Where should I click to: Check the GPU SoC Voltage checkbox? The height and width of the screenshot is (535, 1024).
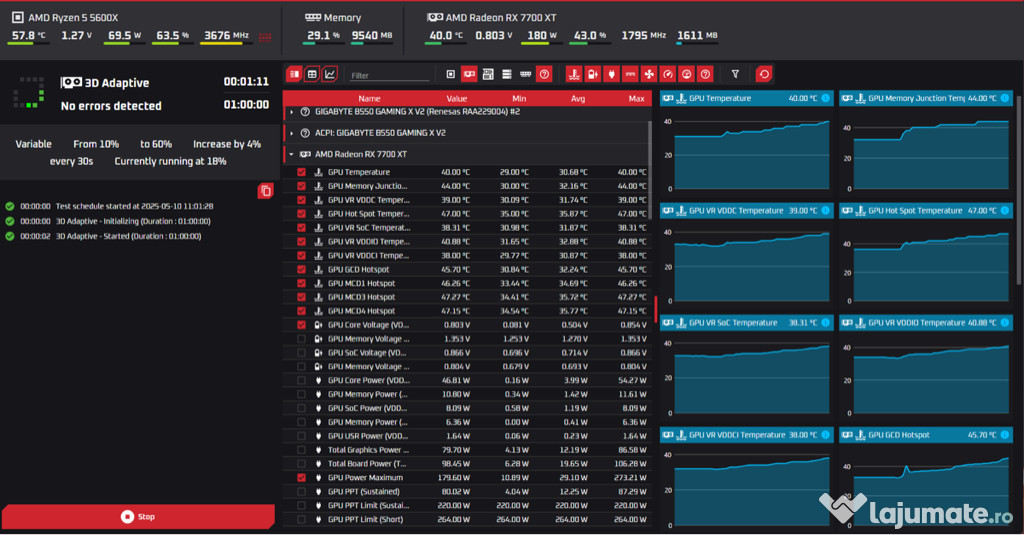pos(301,353)
